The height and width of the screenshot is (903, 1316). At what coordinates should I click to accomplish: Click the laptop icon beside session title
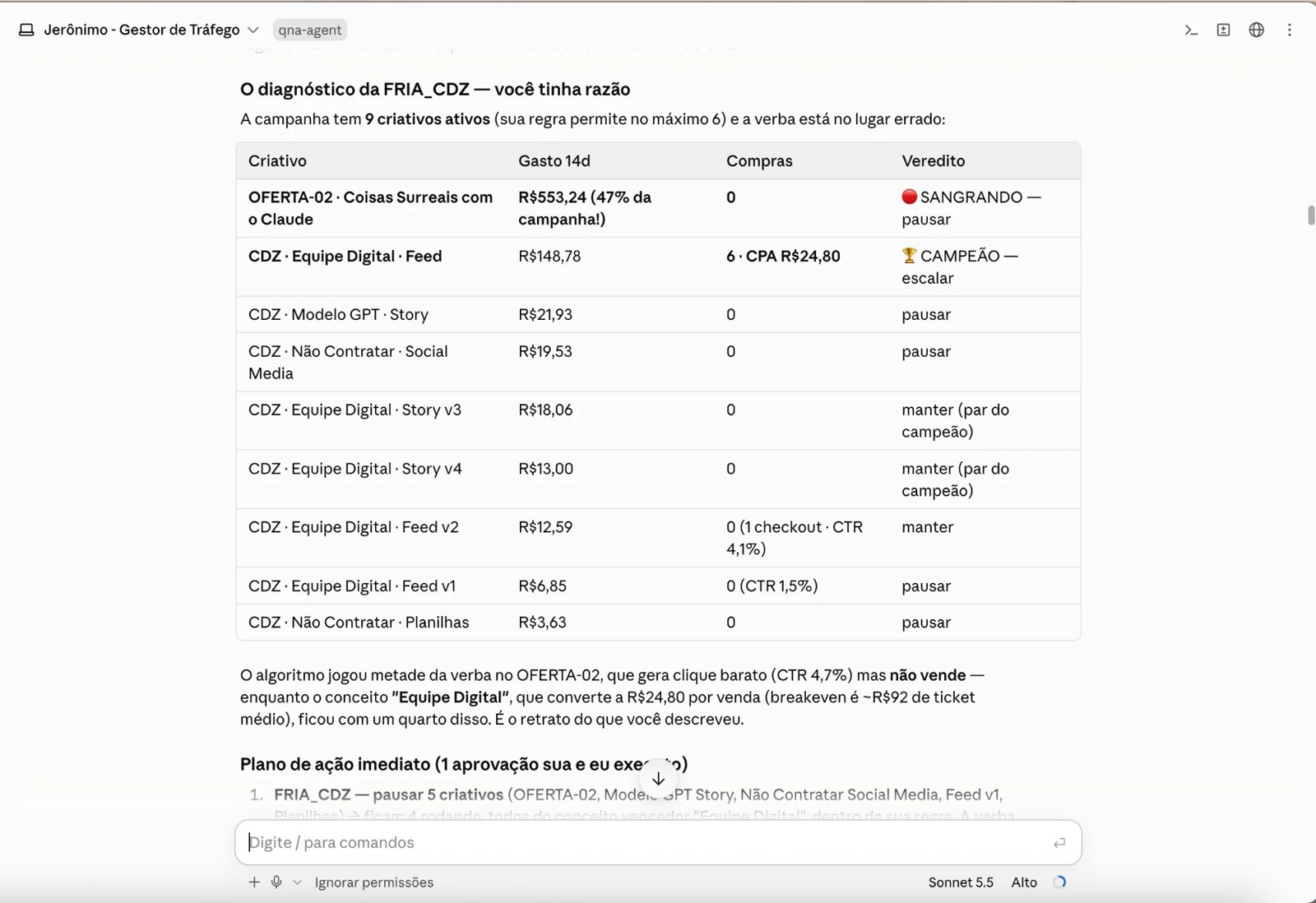click(x=26, y=30)
